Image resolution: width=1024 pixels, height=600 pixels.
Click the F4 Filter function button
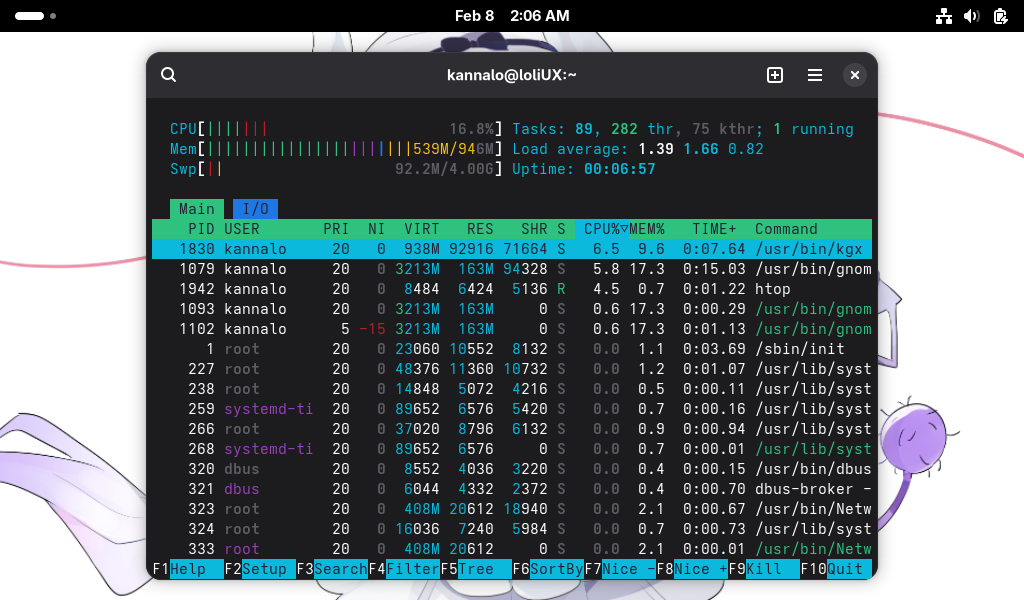click(x=404, y=569)
